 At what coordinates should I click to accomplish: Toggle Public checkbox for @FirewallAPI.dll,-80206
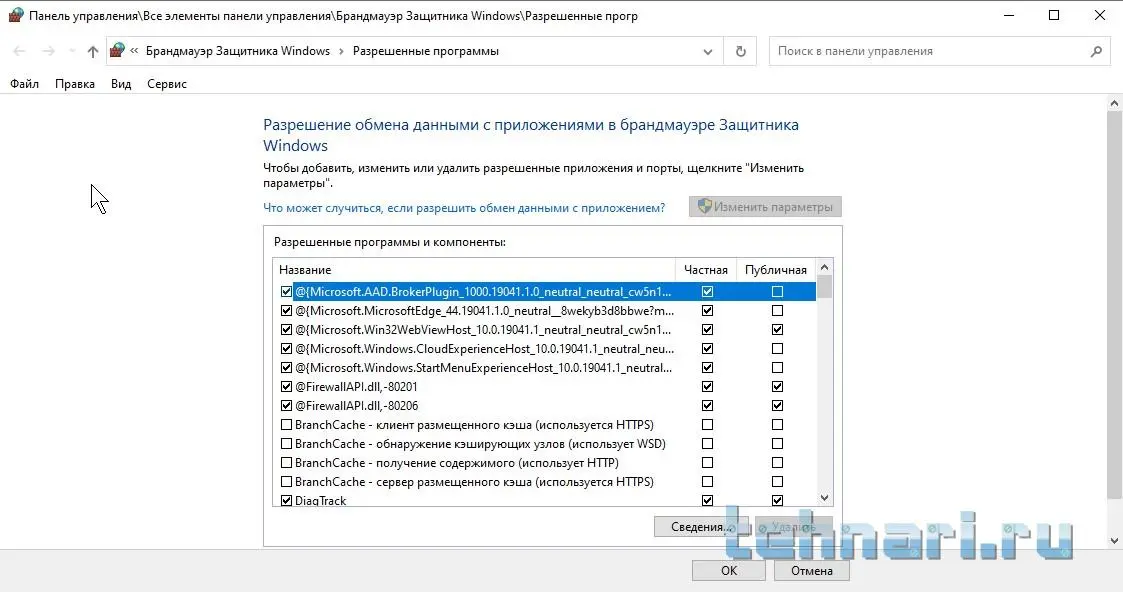click(777, 405)
